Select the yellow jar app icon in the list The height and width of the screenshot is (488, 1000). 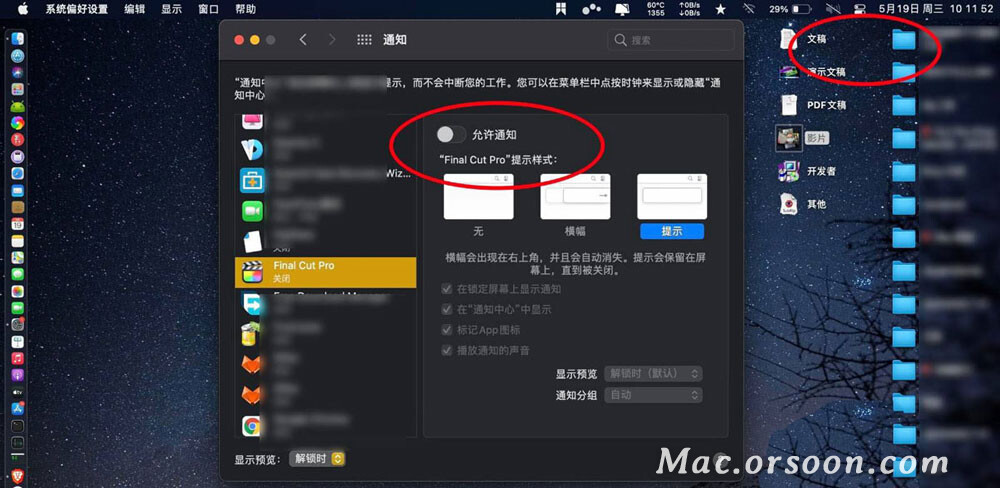pyautogui.click(x=249, y=334)
